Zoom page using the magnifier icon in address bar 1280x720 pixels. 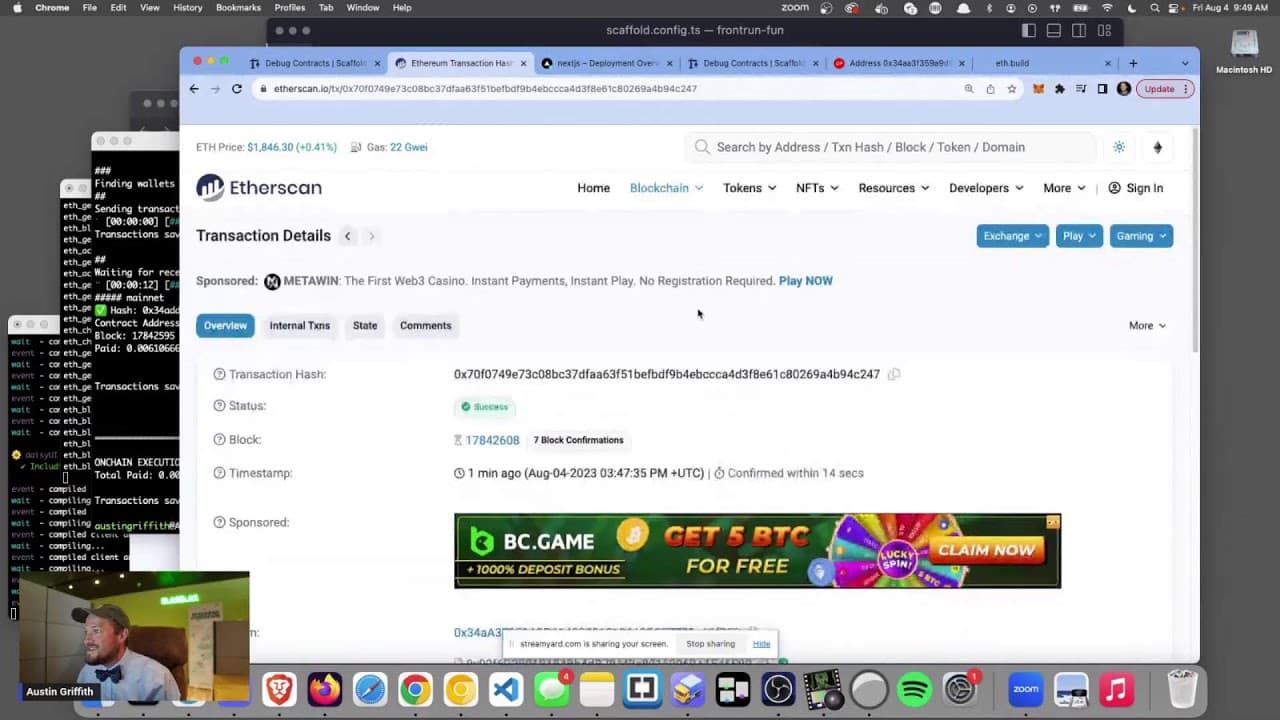(x=969, y=89)
